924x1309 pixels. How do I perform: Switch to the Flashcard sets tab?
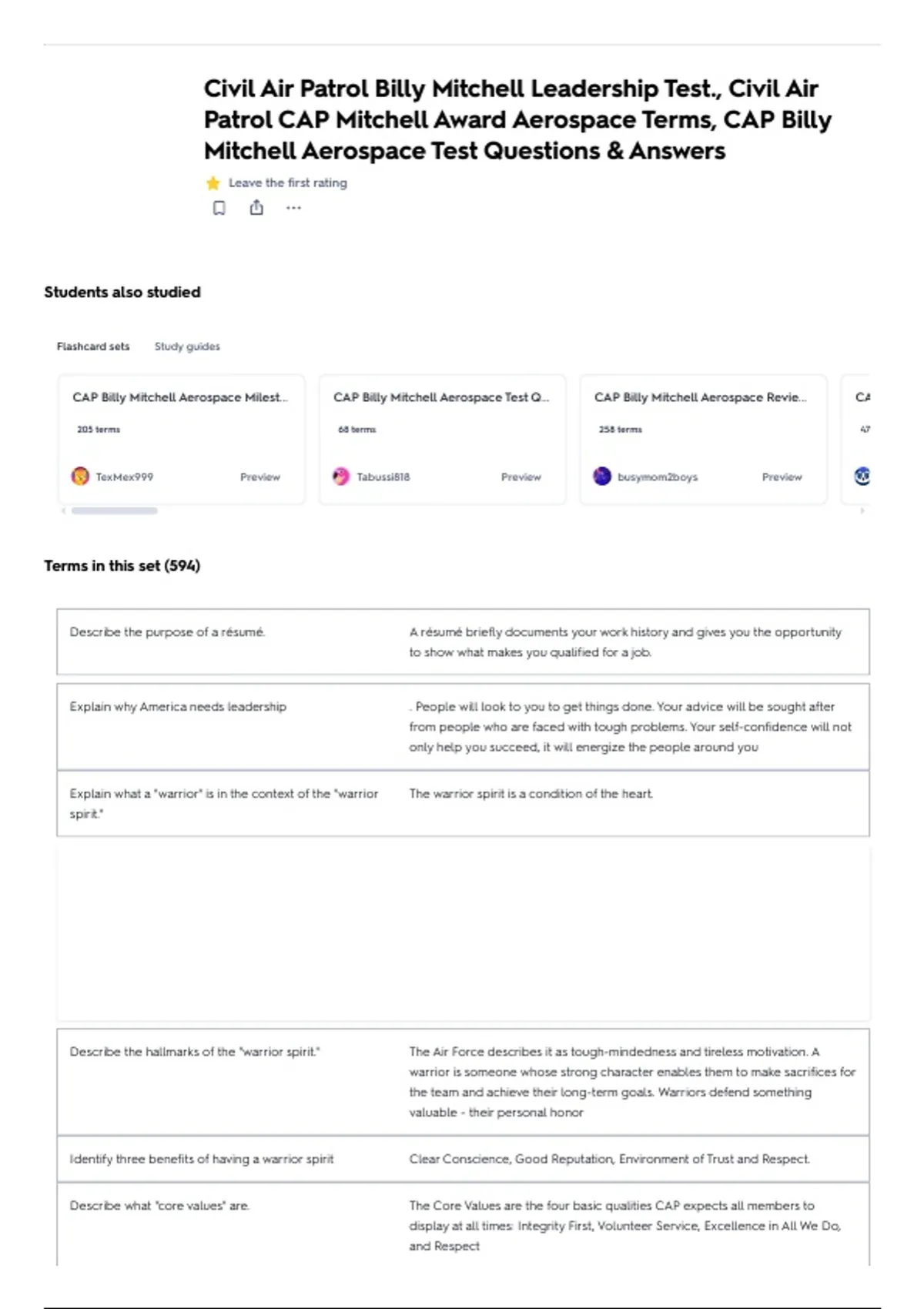click(93, 346)
